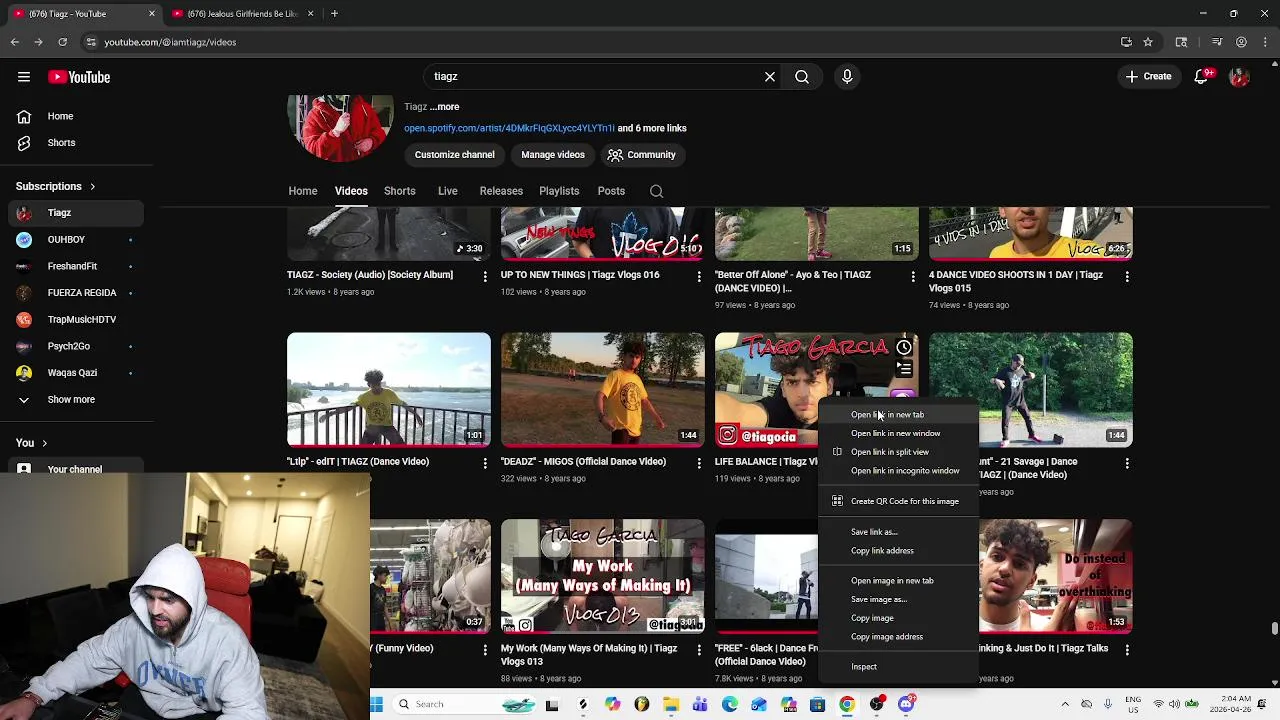1280x720 pixels.
Task: Open Windows Start button
Action: (376, 704)
